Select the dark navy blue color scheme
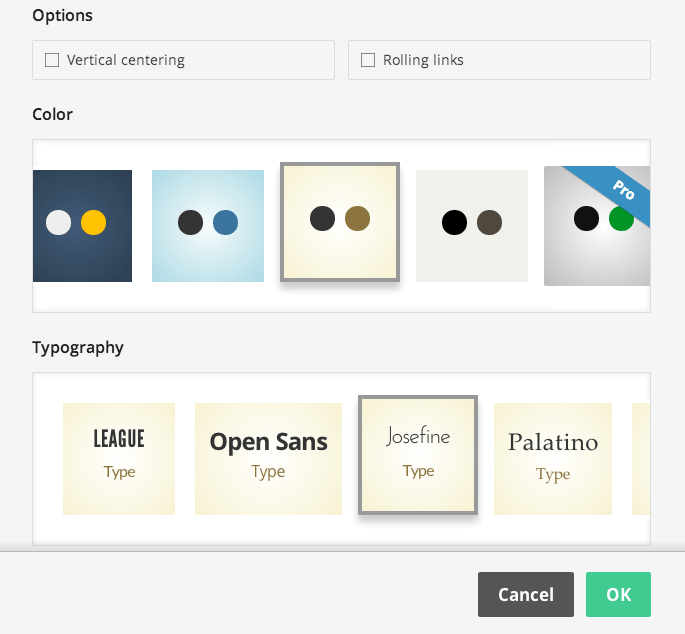 (x=82, y=226)
